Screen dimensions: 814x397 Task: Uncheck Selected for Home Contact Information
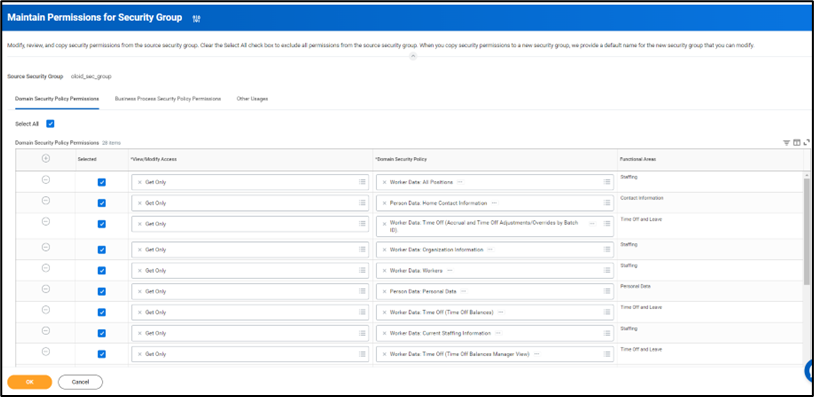pos(102,203)
